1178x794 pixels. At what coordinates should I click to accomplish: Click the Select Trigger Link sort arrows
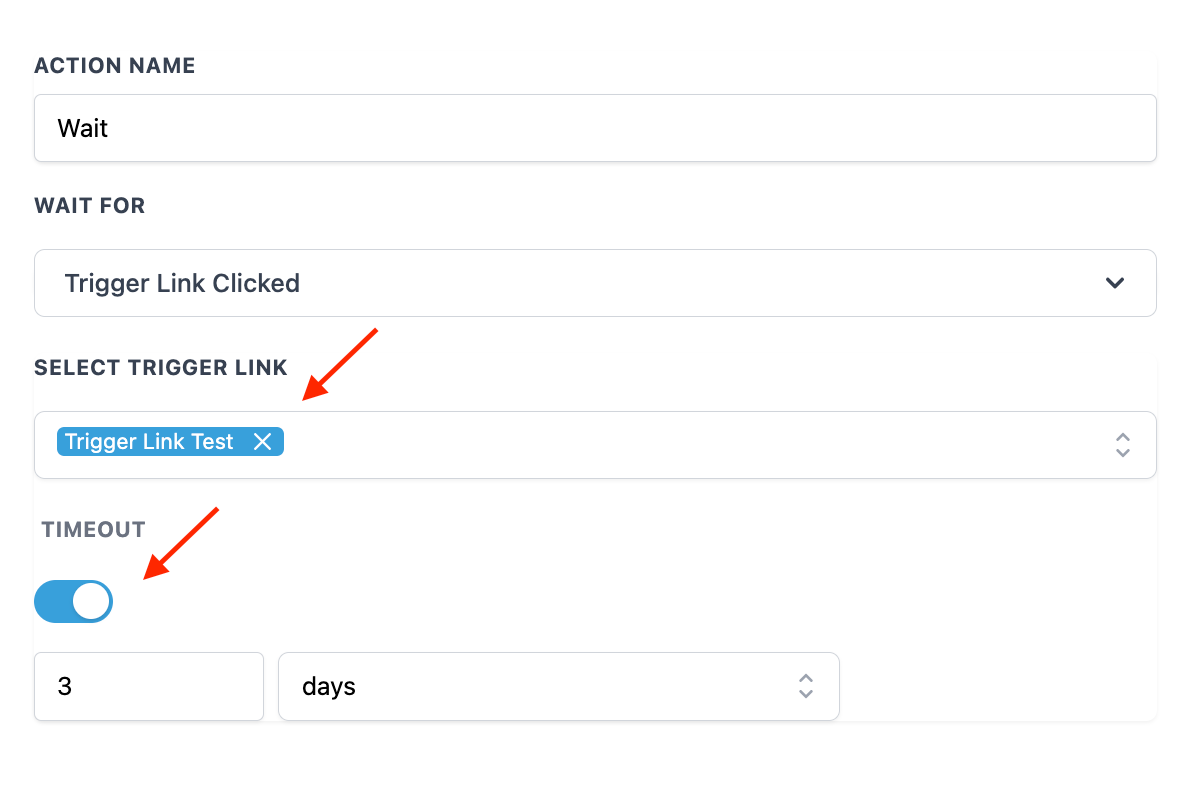tap(1122, 445)
